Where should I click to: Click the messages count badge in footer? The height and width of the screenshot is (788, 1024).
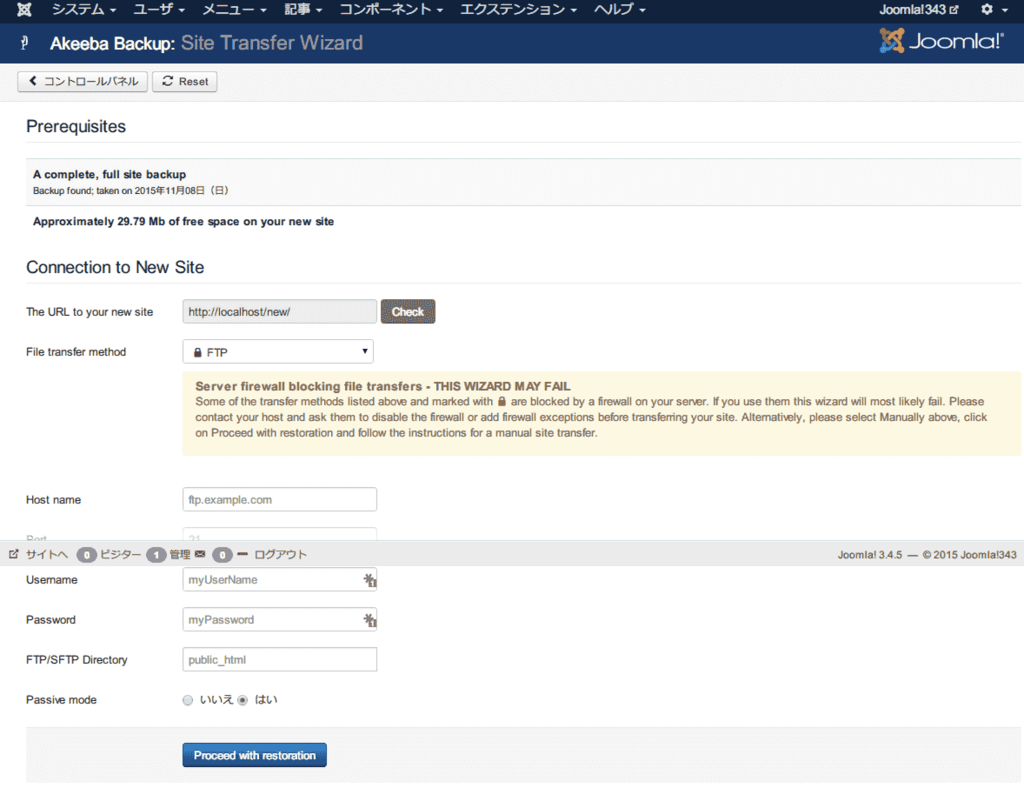222,555
